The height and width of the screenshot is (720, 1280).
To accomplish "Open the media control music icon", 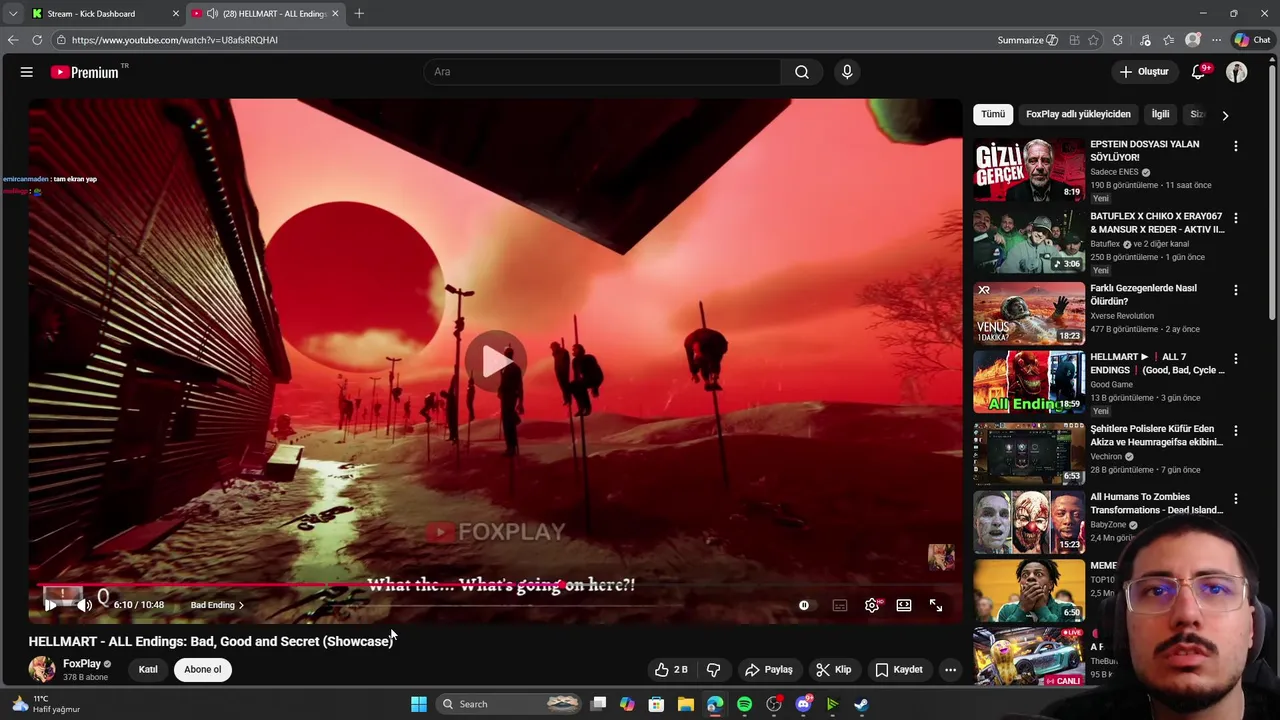I will 1145,40.
